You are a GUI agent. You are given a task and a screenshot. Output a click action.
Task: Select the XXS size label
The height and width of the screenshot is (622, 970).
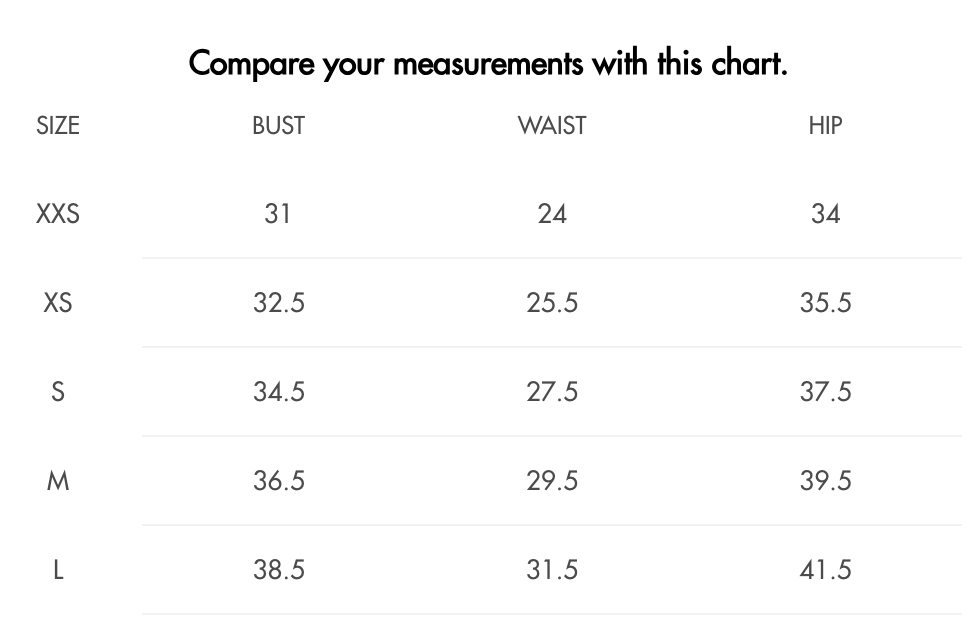click(x=58, y=214)
